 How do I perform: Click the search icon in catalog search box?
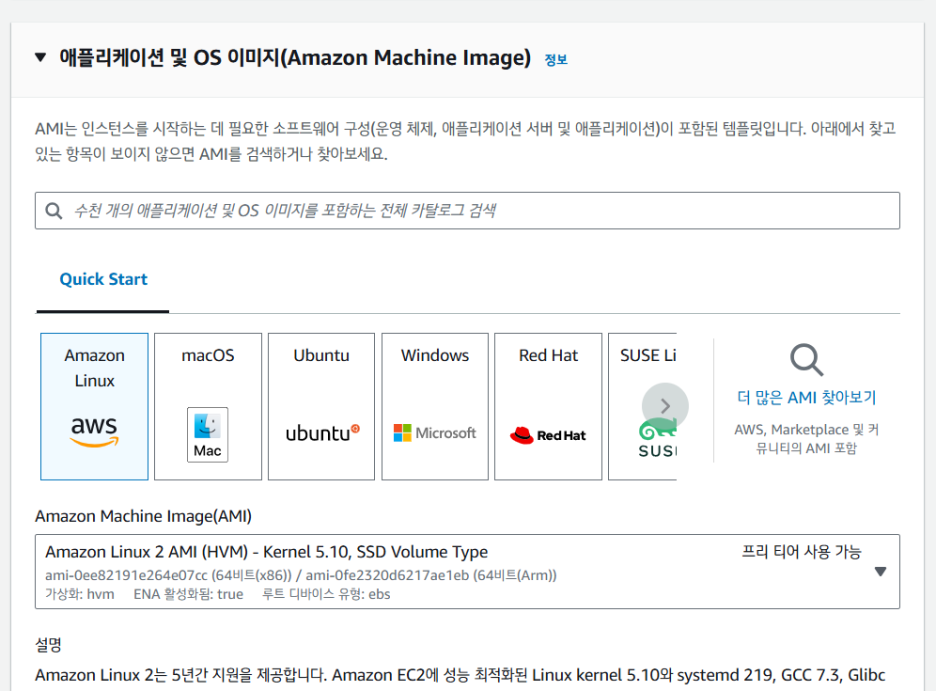[54, 211]
